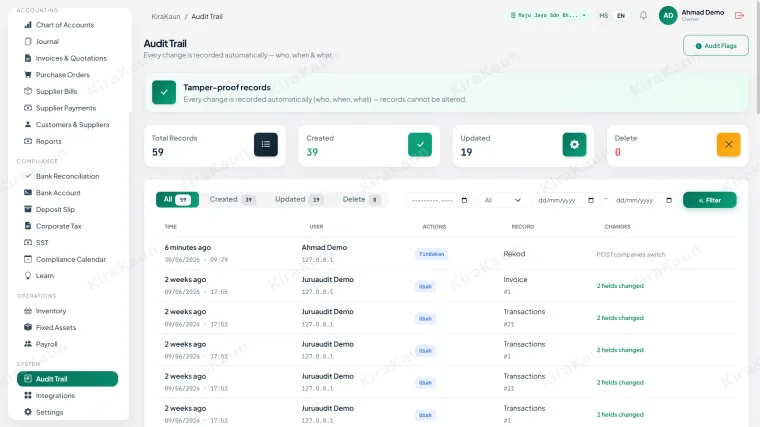Open the Fixed Assets cube icon
760x427 pixels.
[x=28, y=327]
